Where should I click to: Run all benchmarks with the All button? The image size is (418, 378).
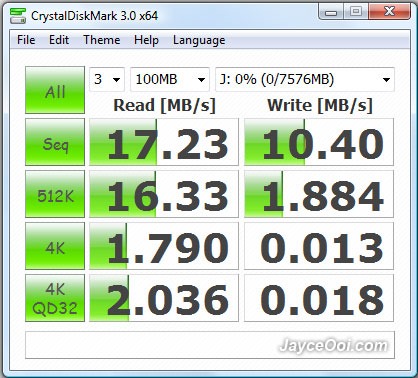click(x=55, y=90)
